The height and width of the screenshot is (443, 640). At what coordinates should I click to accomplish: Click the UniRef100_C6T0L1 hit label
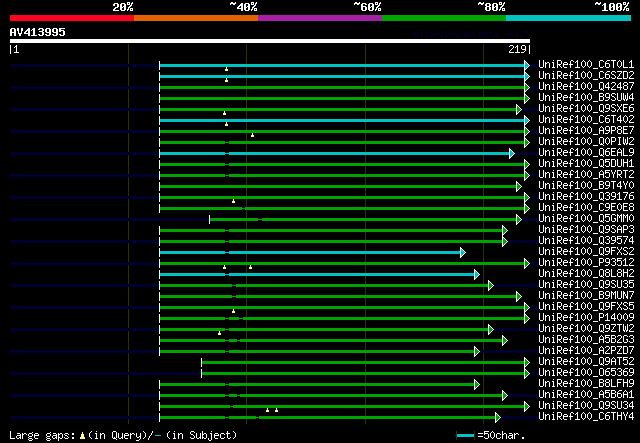click(x=586, y=65)
